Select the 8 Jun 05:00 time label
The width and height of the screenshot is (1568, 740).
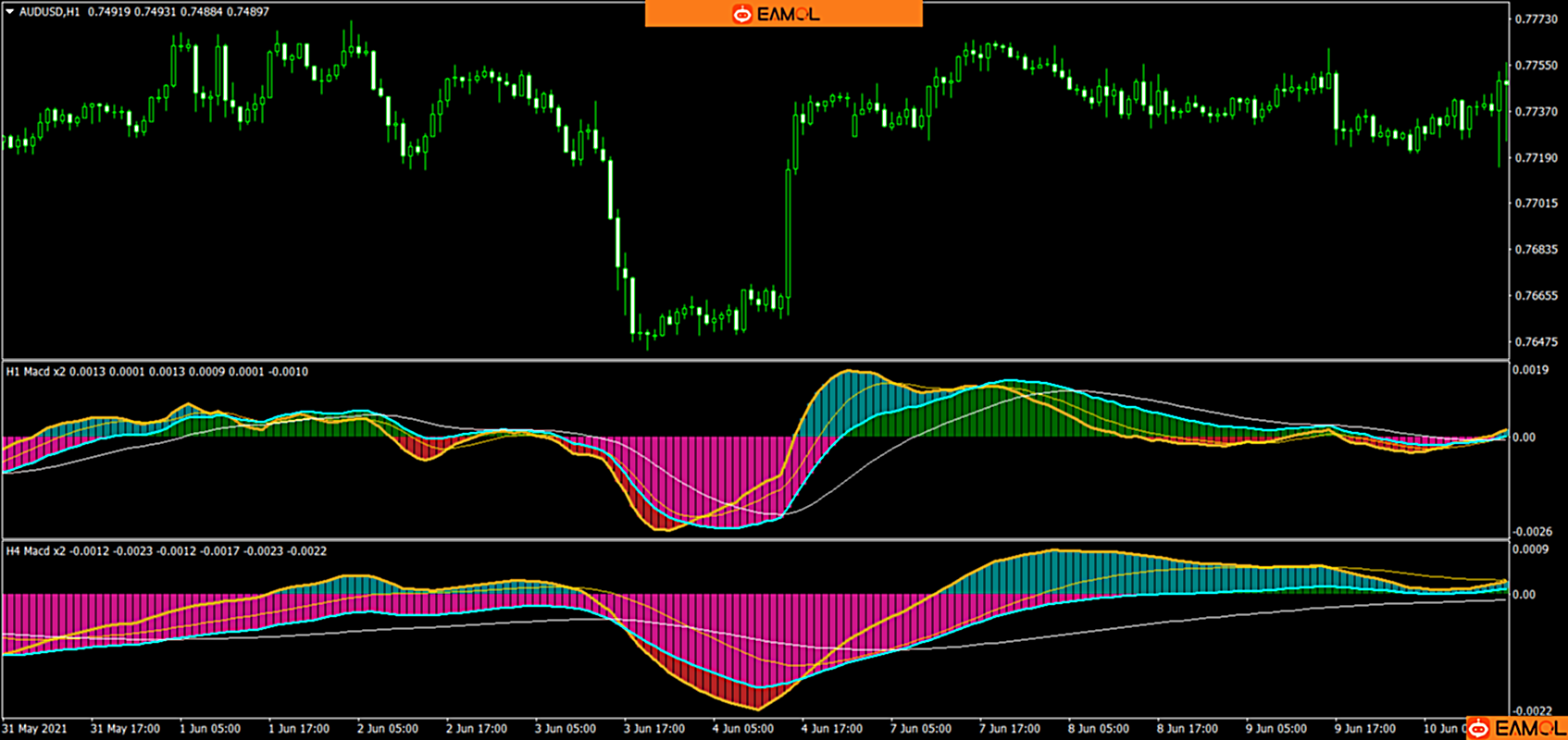click(x=1099, y=729)
